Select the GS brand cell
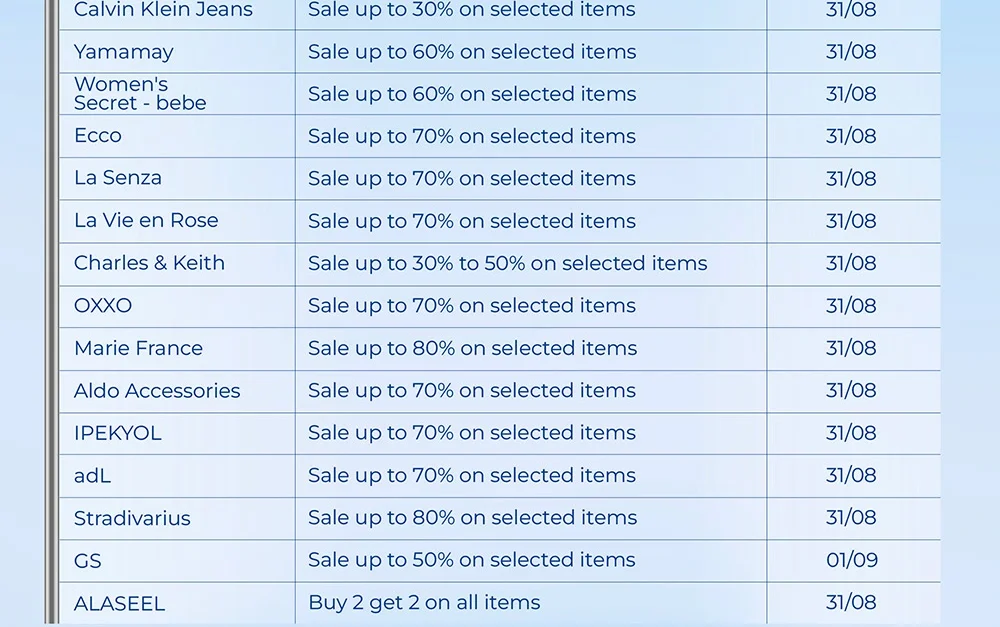The width and height of the screenshot is (1000, 627). click(x=88, y=561)
